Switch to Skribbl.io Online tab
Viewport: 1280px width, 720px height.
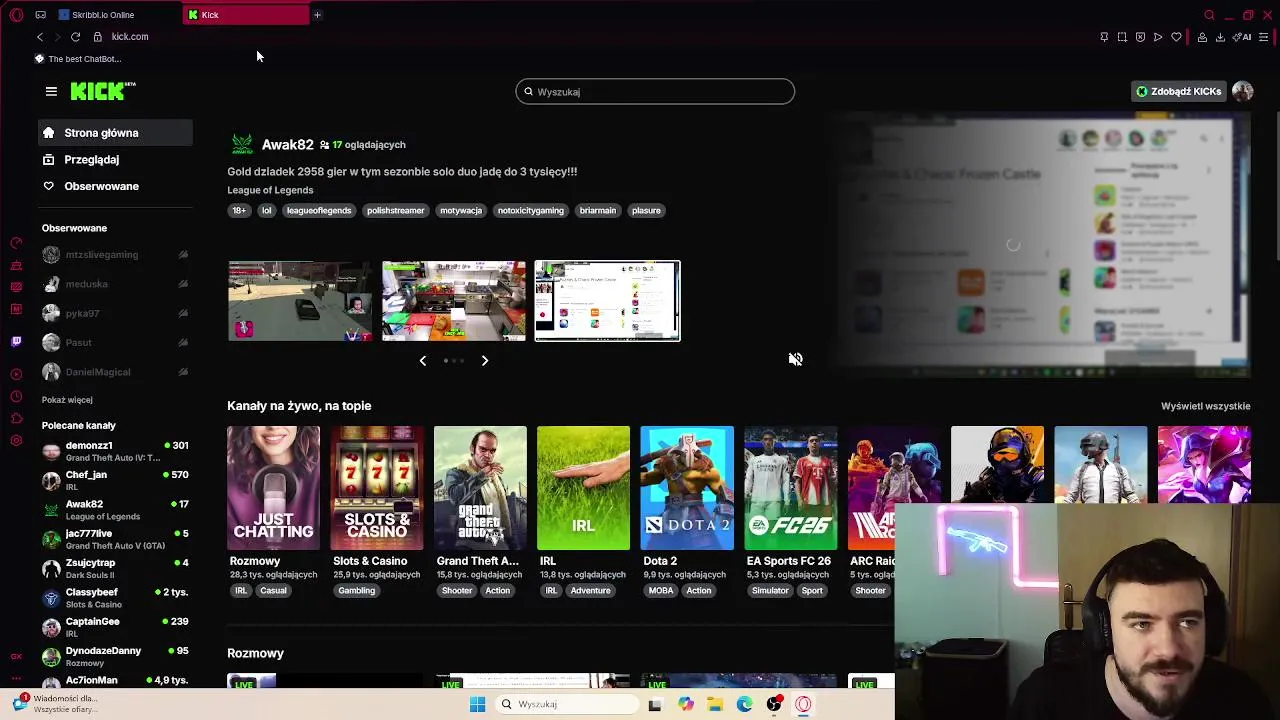pyautogui.click(x=117, y=15)
